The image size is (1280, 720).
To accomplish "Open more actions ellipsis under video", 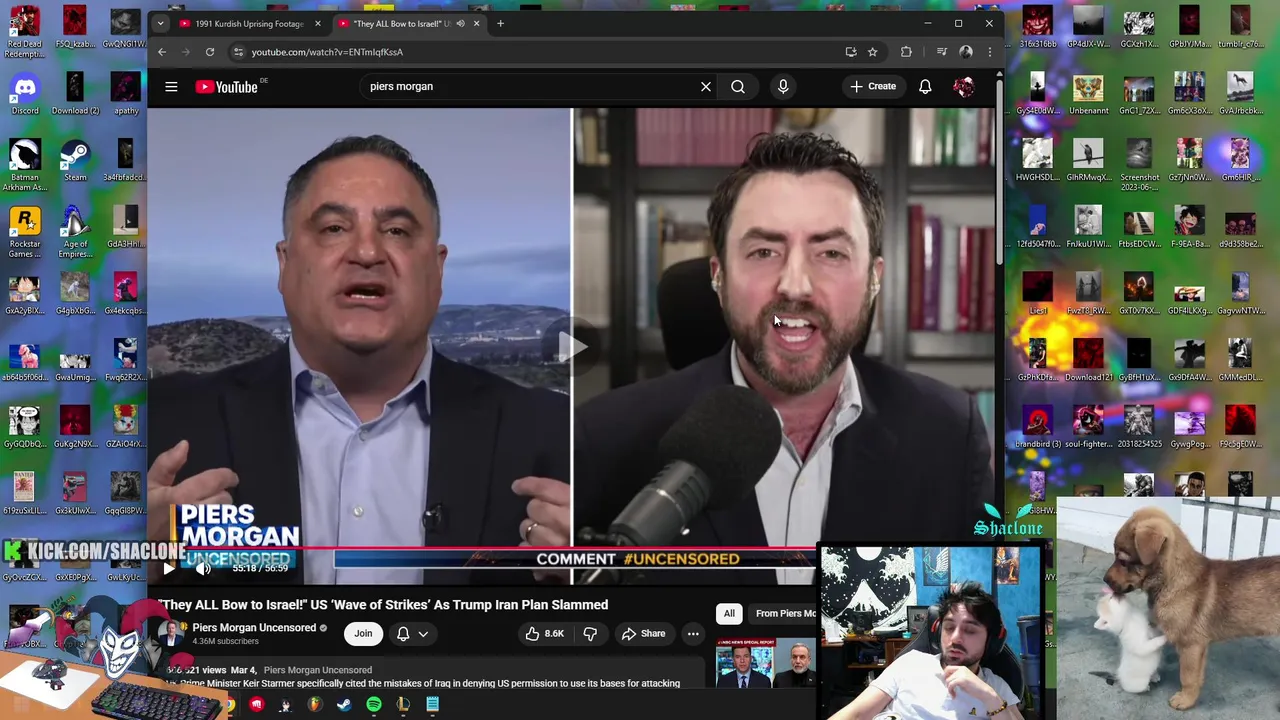I will pyautogui.click(x=693, y=633).
